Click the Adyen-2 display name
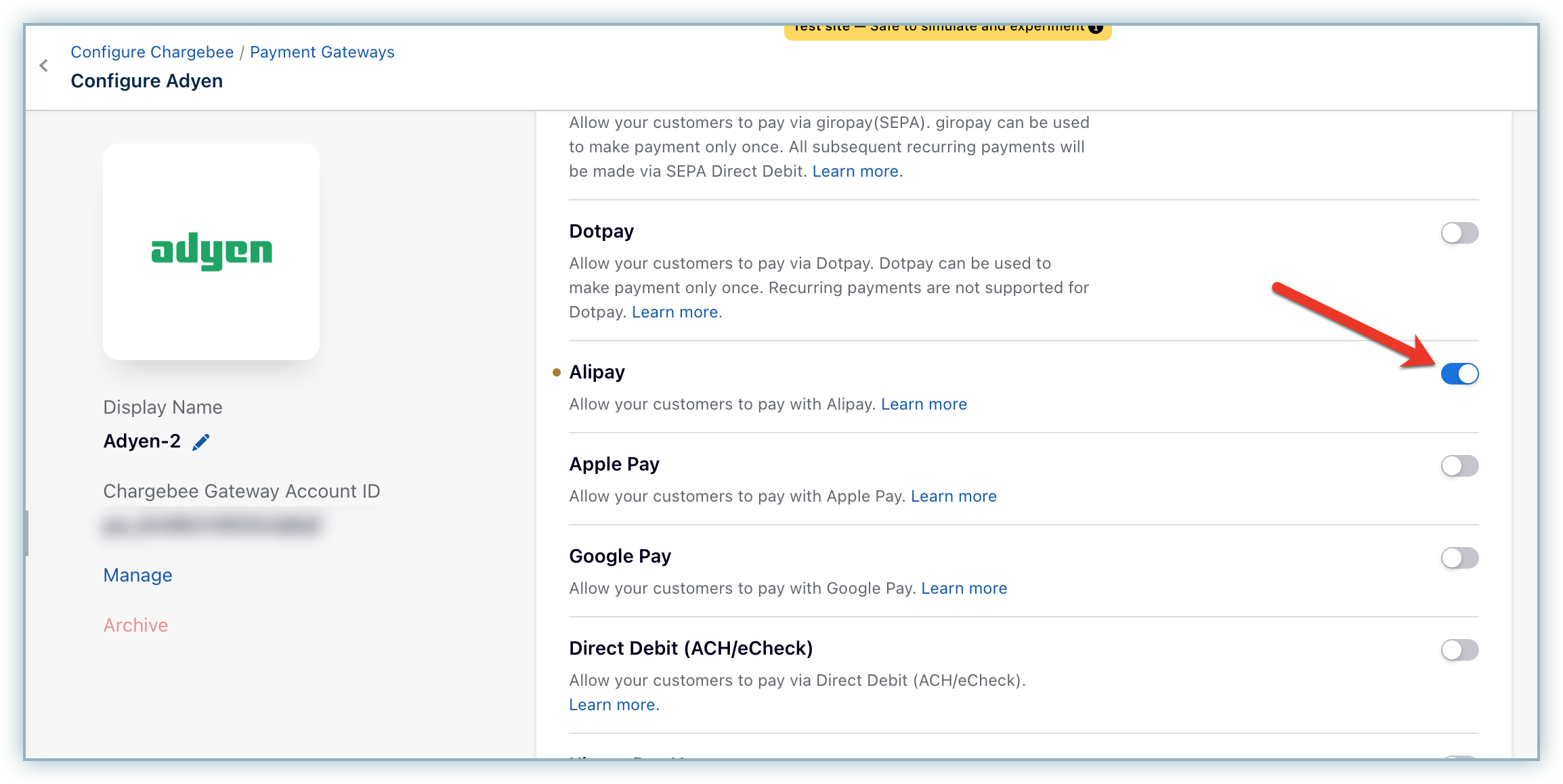 (142, 441)
